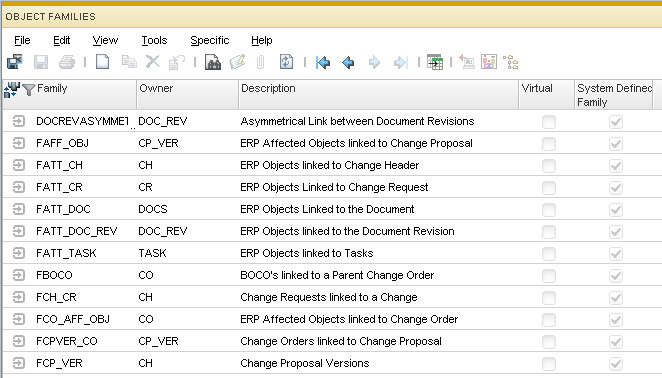Toggle Virtual checkbox for FBOCO row
The image size is (662, 378).
(548, 276)
